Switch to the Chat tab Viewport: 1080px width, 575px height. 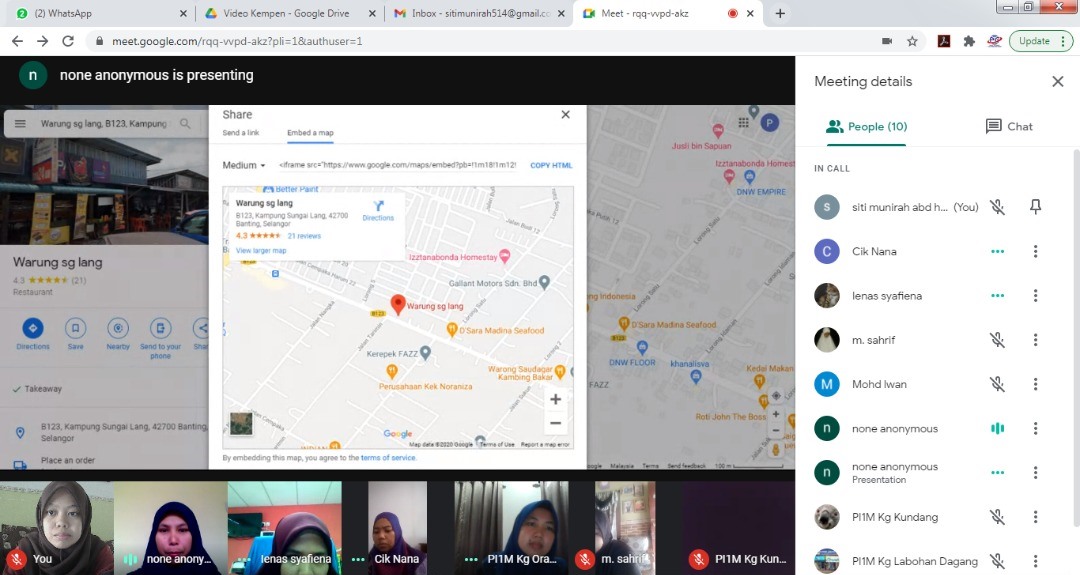(x=1008, y=127)
